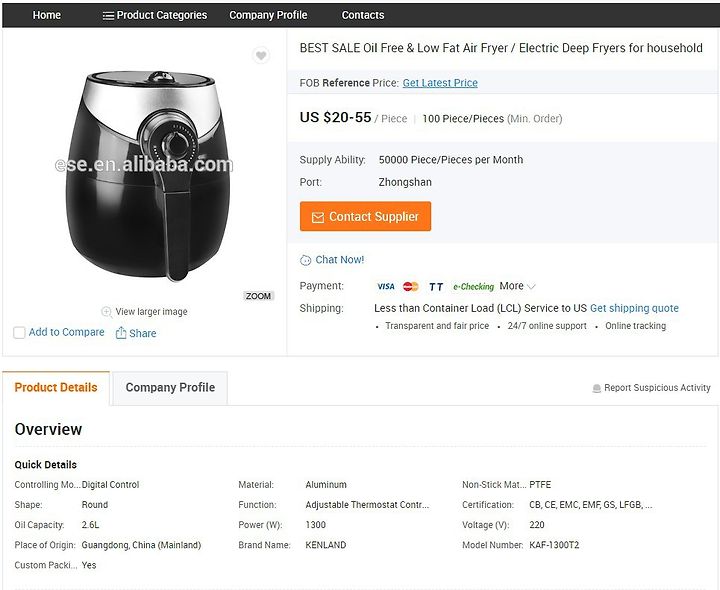The image size is (720, 590).
Task: Click the Report Suspicious Activity icon
Action: pyautogui.click(x=596, y=388)
